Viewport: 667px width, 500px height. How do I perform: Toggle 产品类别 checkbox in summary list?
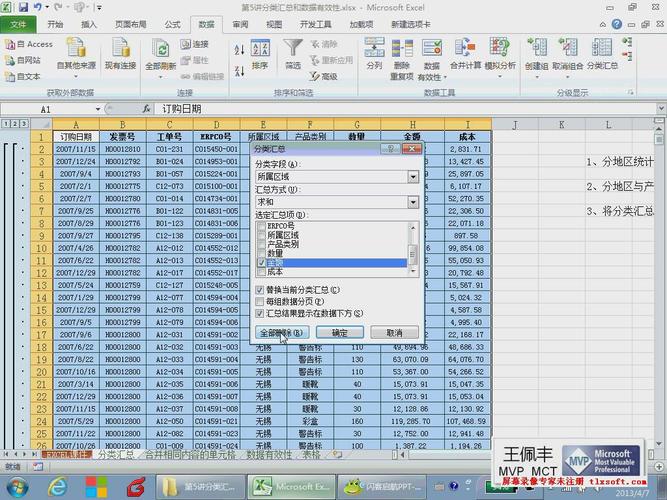click(262, 245)
